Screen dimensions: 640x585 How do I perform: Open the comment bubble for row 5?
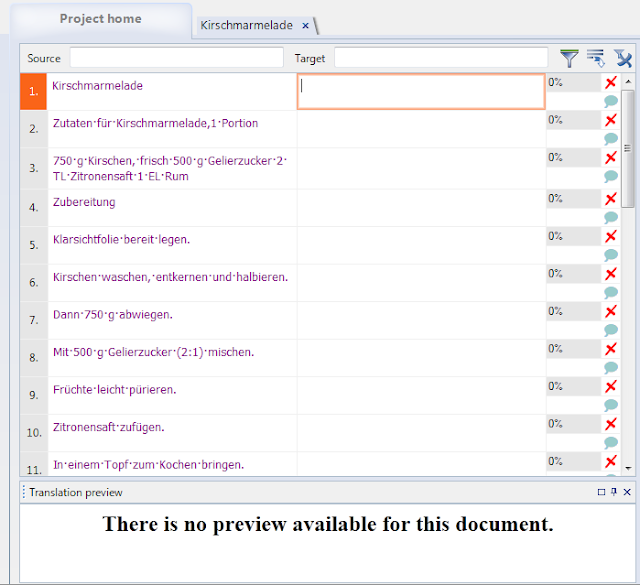[x=611, y=255]
